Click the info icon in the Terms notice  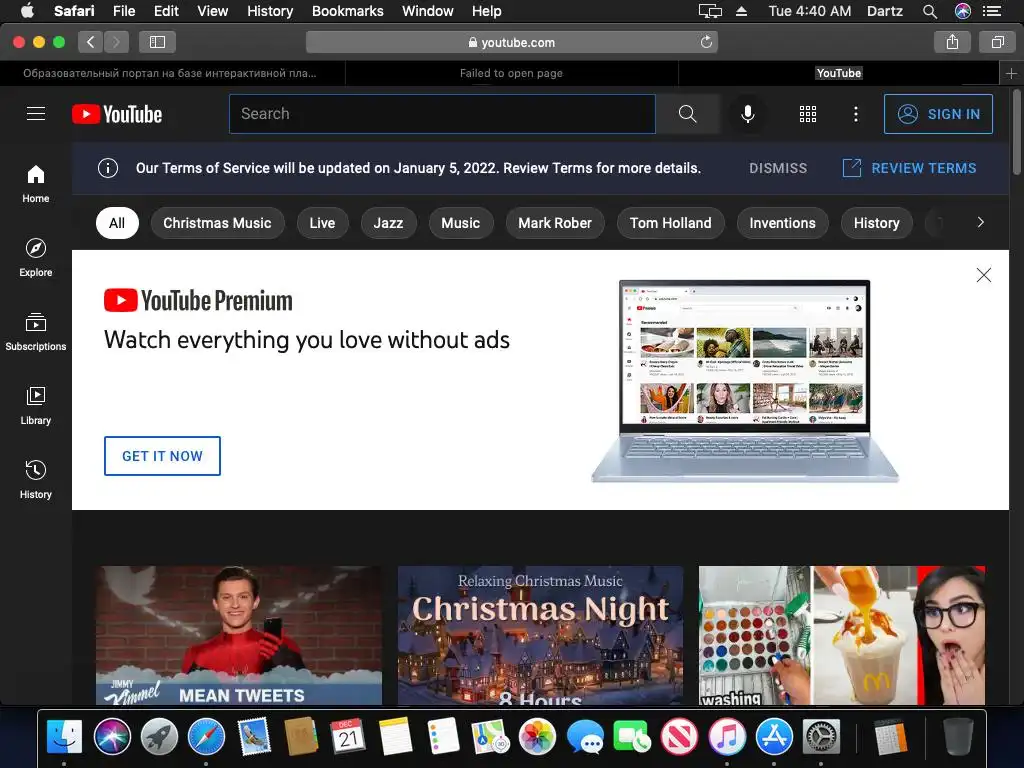[108, 168]
